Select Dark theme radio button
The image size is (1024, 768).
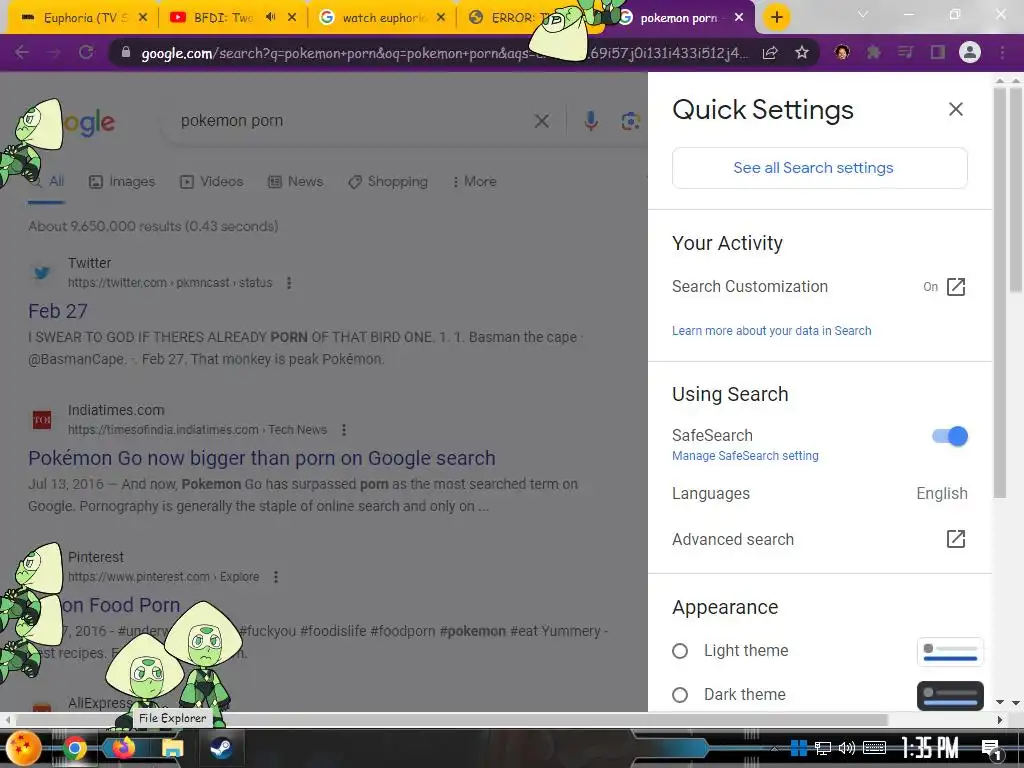tap(680, 695)
